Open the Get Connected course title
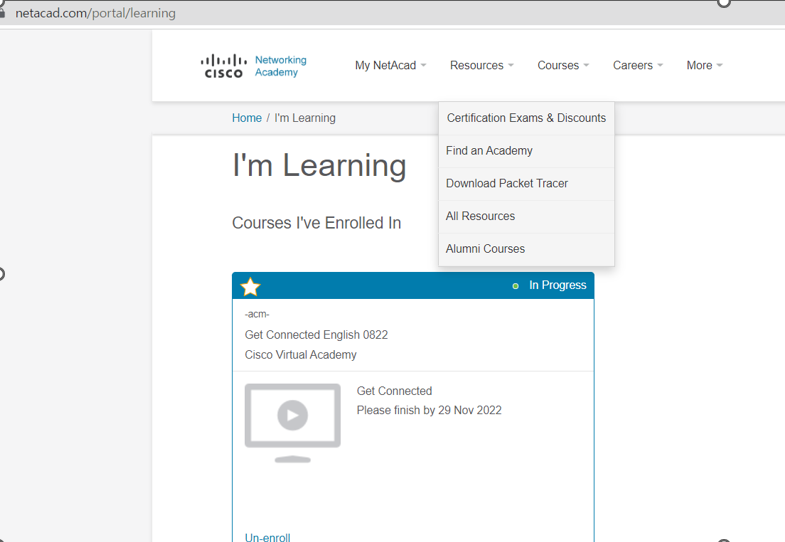The image size is (785, 542). (x=394, y=391)
